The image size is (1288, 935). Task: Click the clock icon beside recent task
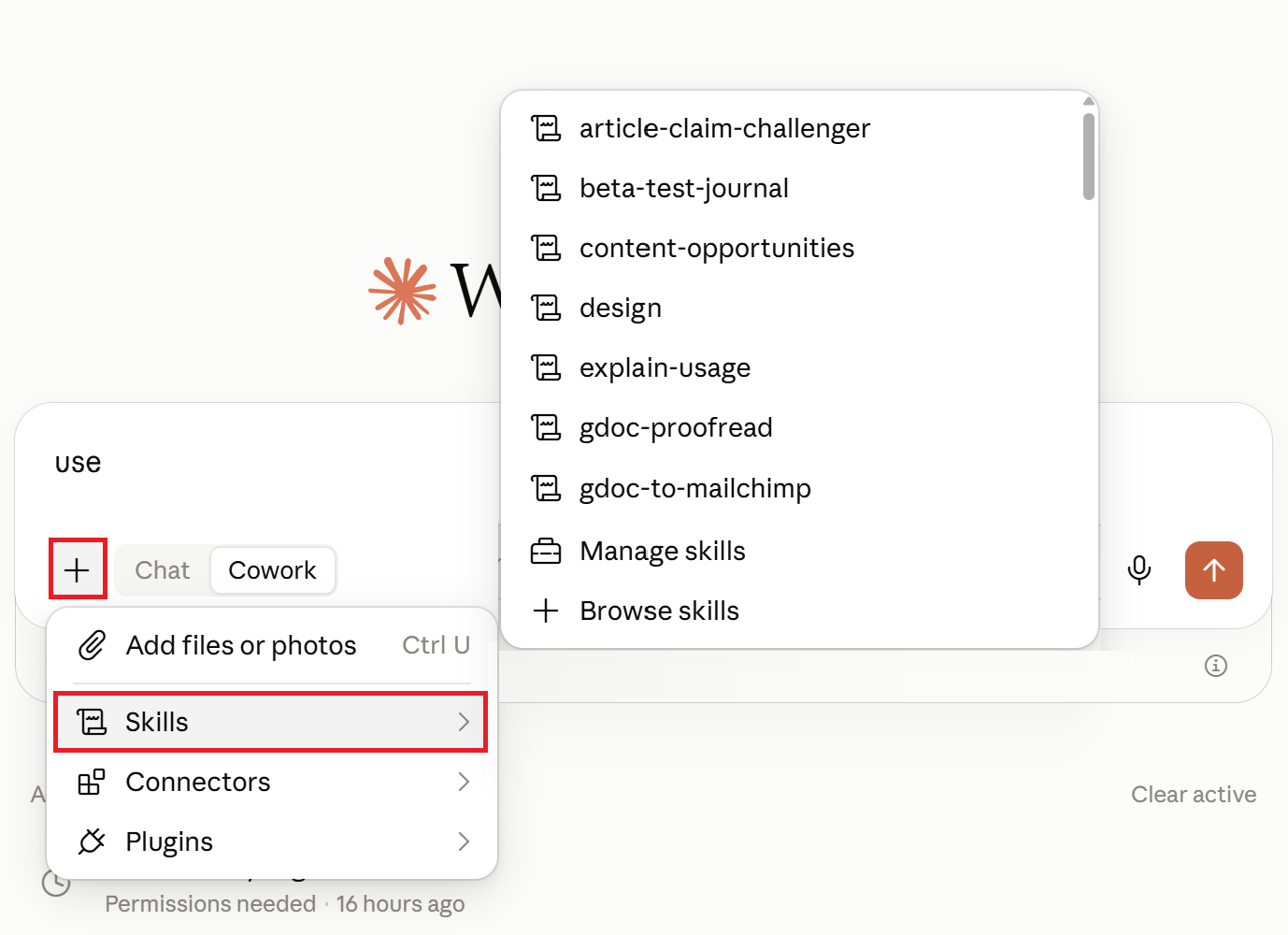point(56,882)
